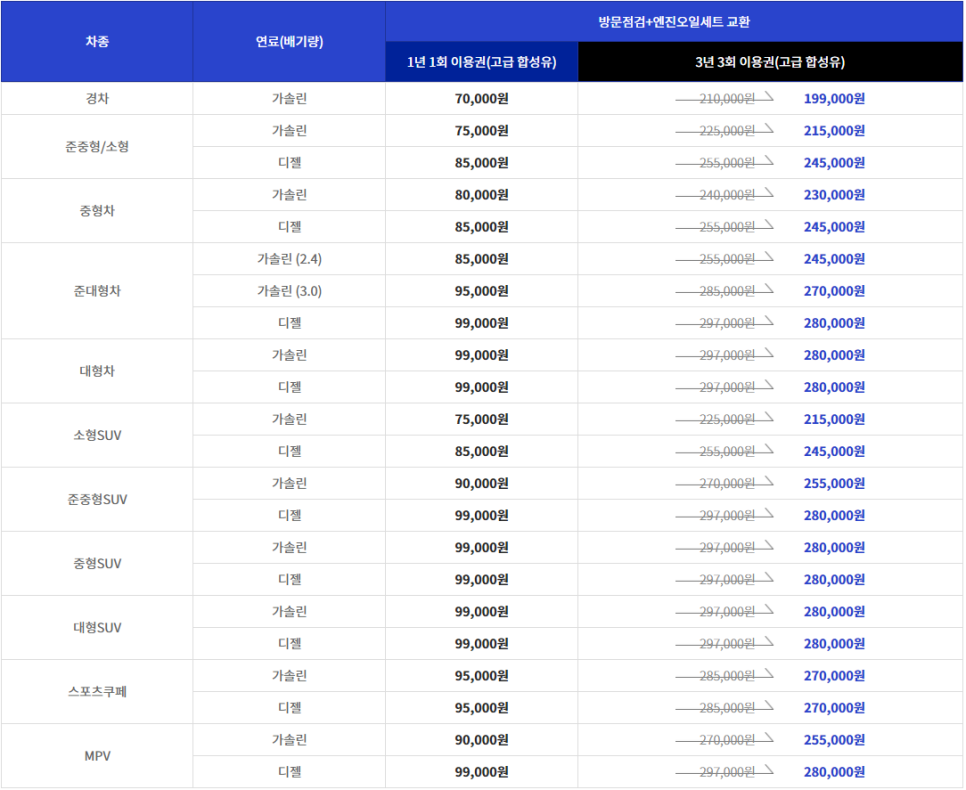Select the 중형SUV vehicle type cell
The height and width of the screenshot is (790, 966).
point(97,563)
